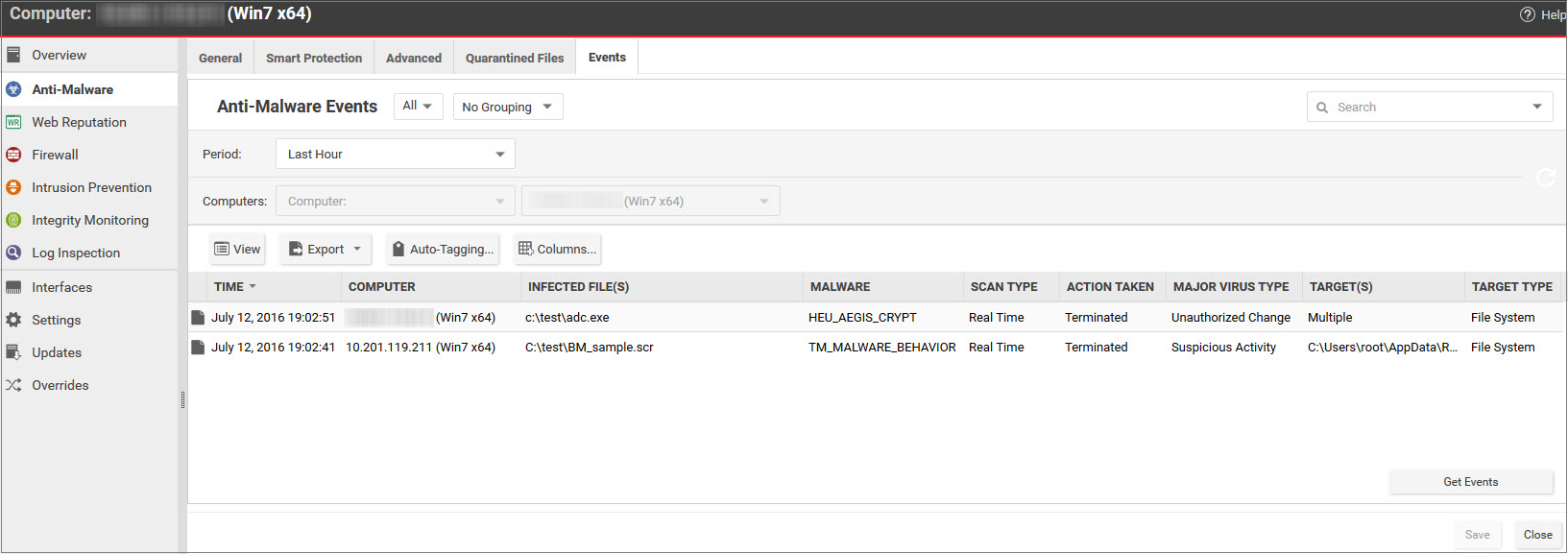This screenshot has width=1568, height=554.
Task: Expand the 'No Grouping' dropdown
Action: coord(507,107)
